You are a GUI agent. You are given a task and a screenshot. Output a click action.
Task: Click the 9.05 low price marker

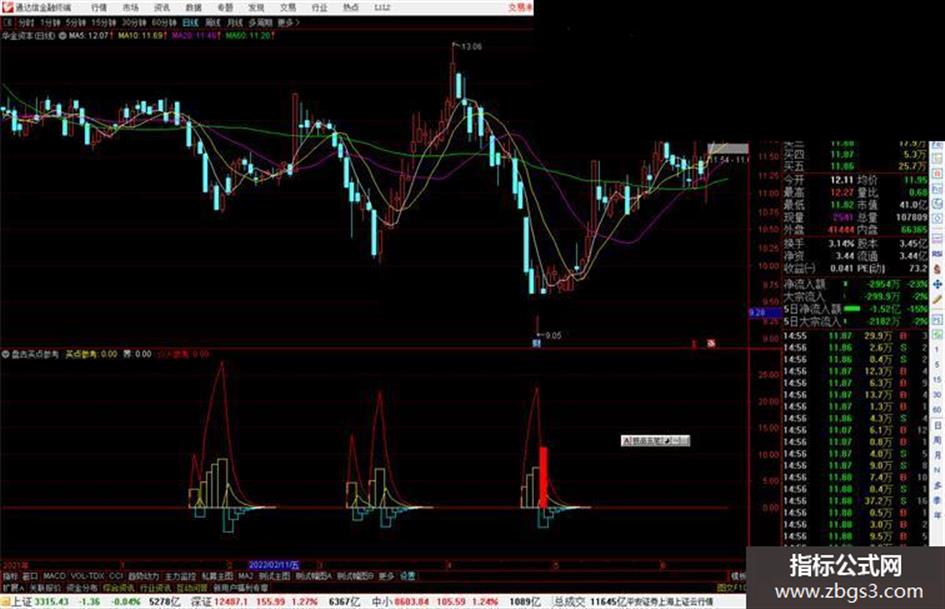click(552, 335)
